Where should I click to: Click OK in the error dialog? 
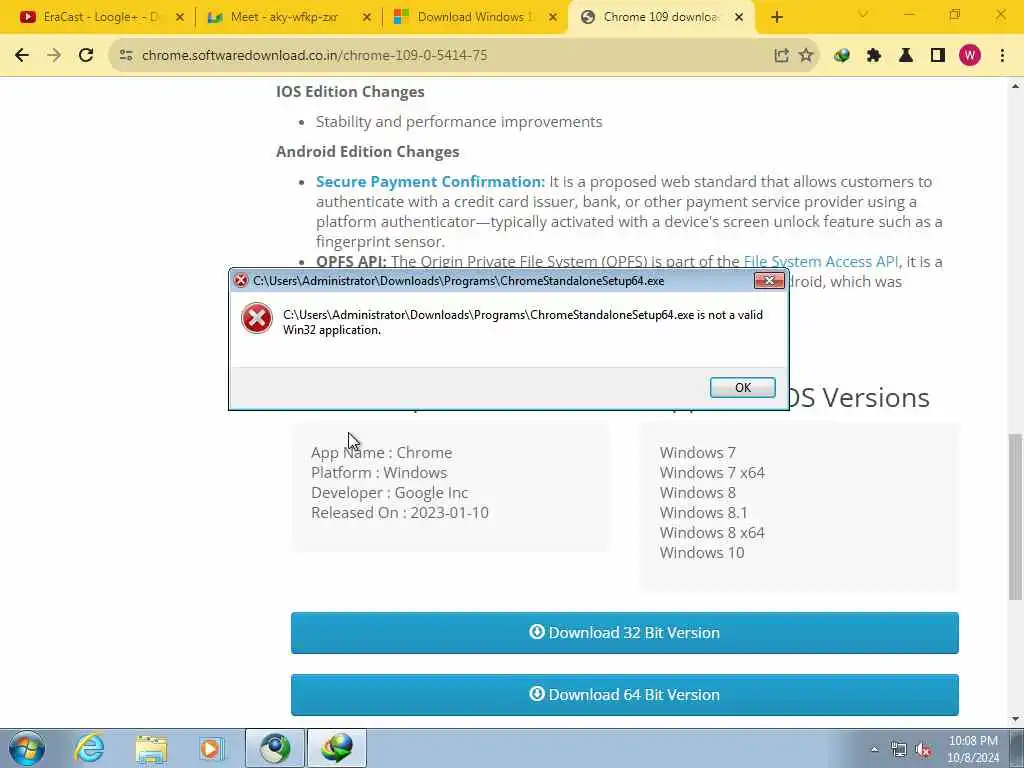(743, 387)
